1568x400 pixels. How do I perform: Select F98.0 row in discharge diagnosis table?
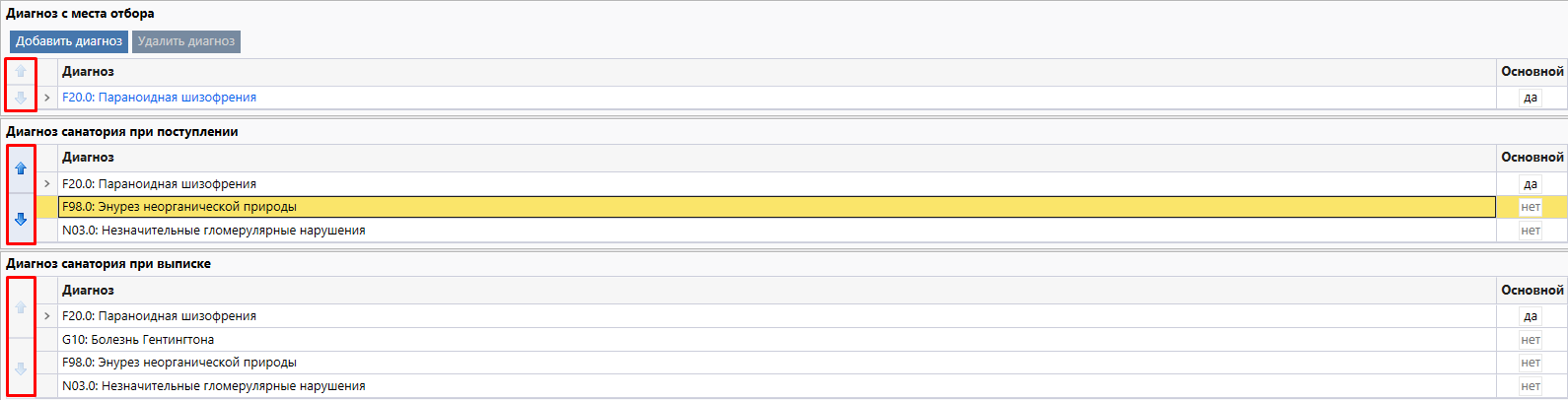click(178, 363)
